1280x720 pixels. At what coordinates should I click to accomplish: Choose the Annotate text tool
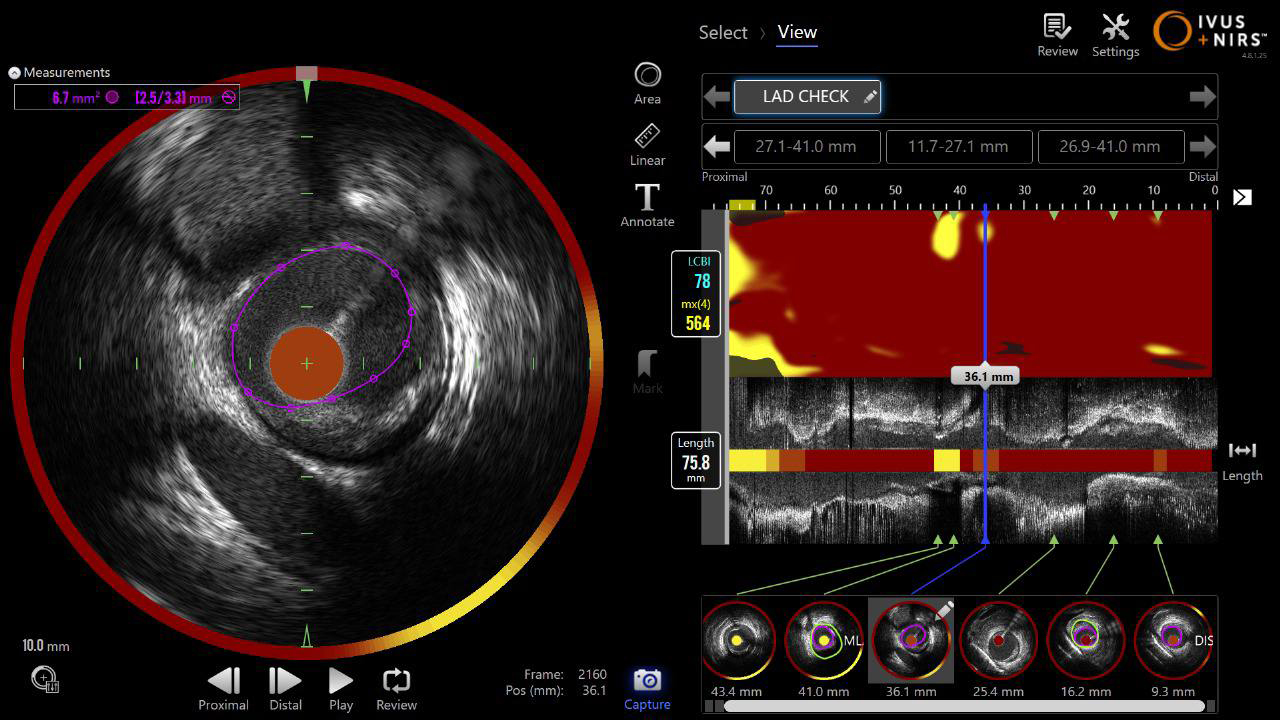(647, 198)
